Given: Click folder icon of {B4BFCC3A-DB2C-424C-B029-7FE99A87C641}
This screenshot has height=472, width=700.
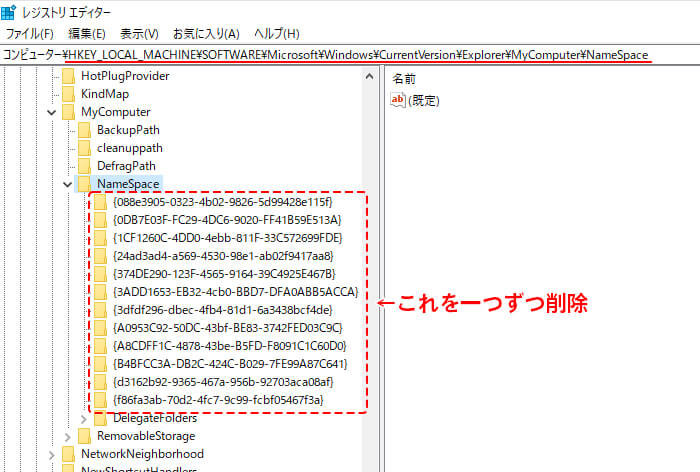Looking at the screenshot, I should click(x=100, y=364).
